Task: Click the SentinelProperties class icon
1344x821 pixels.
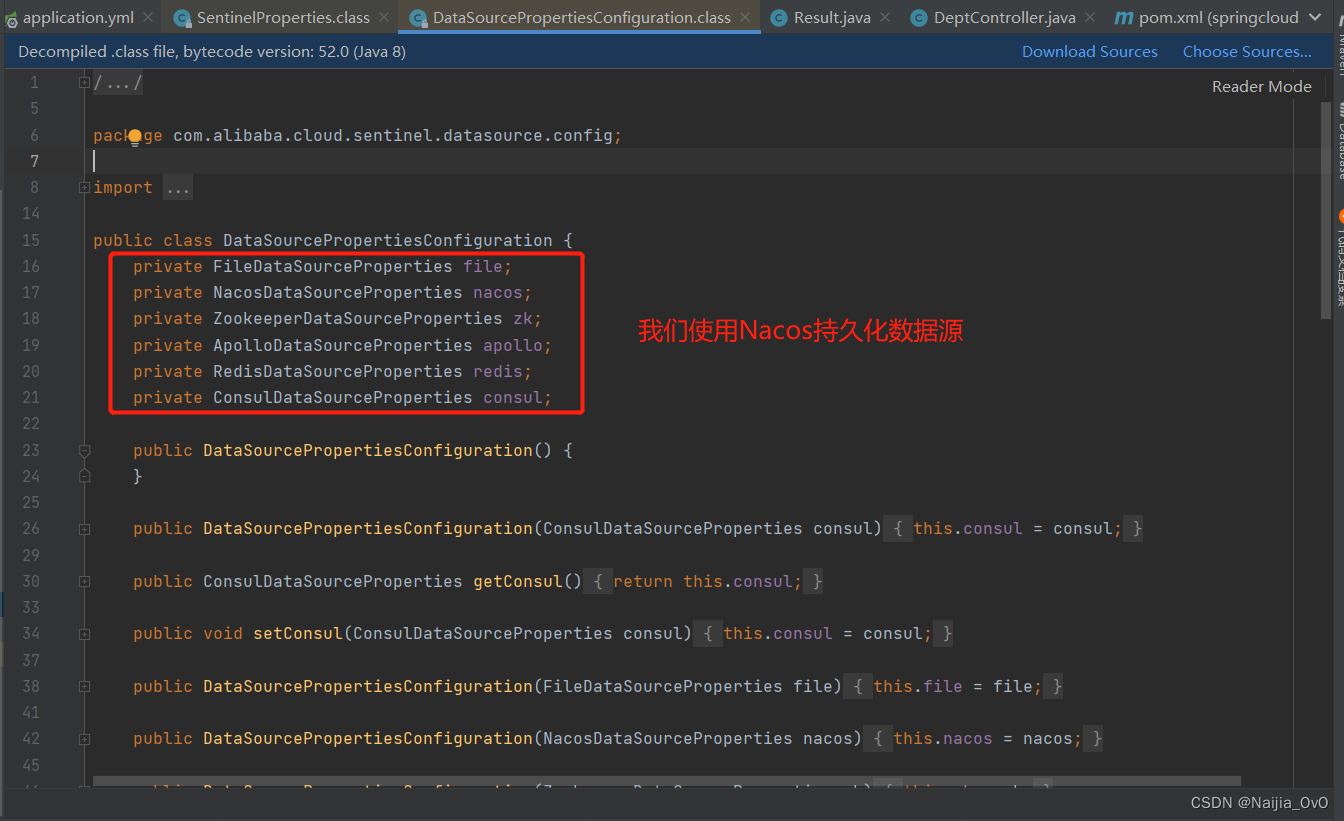Action: [181, 18]
